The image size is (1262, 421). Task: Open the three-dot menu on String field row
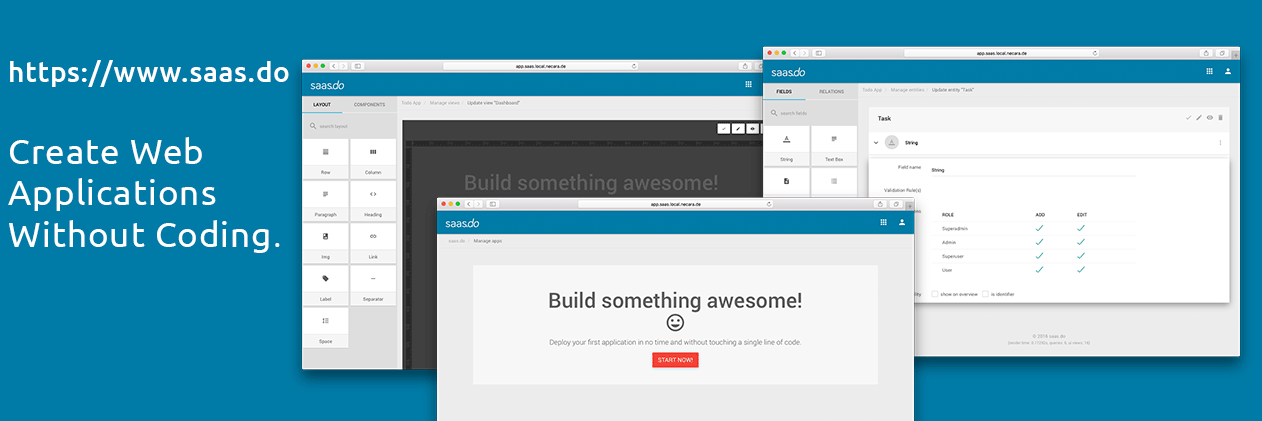[1220, 143]
